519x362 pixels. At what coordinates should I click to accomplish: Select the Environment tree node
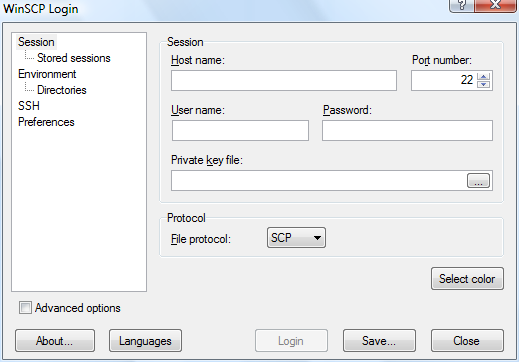tap(47, 74)
